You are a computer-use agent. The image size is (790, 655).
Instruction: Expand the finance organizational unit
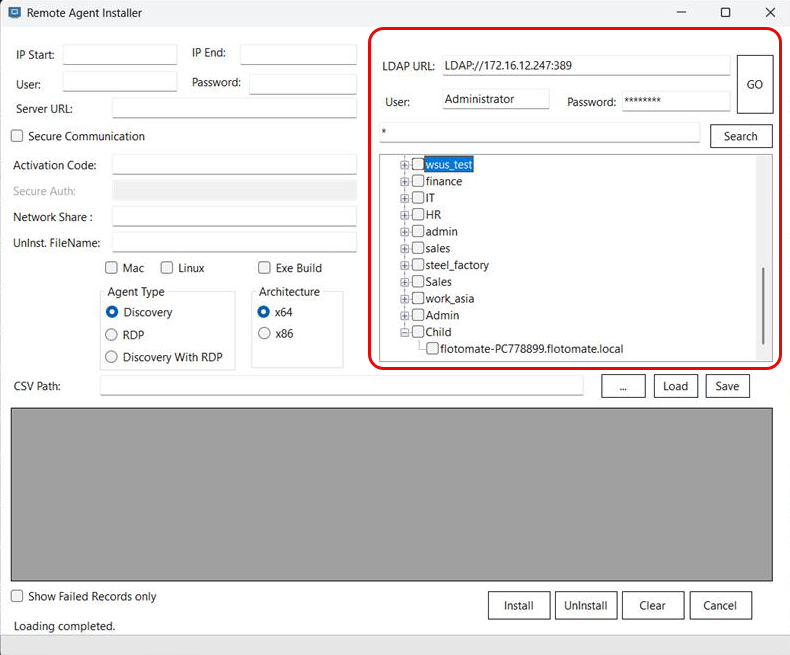(405, 181)
